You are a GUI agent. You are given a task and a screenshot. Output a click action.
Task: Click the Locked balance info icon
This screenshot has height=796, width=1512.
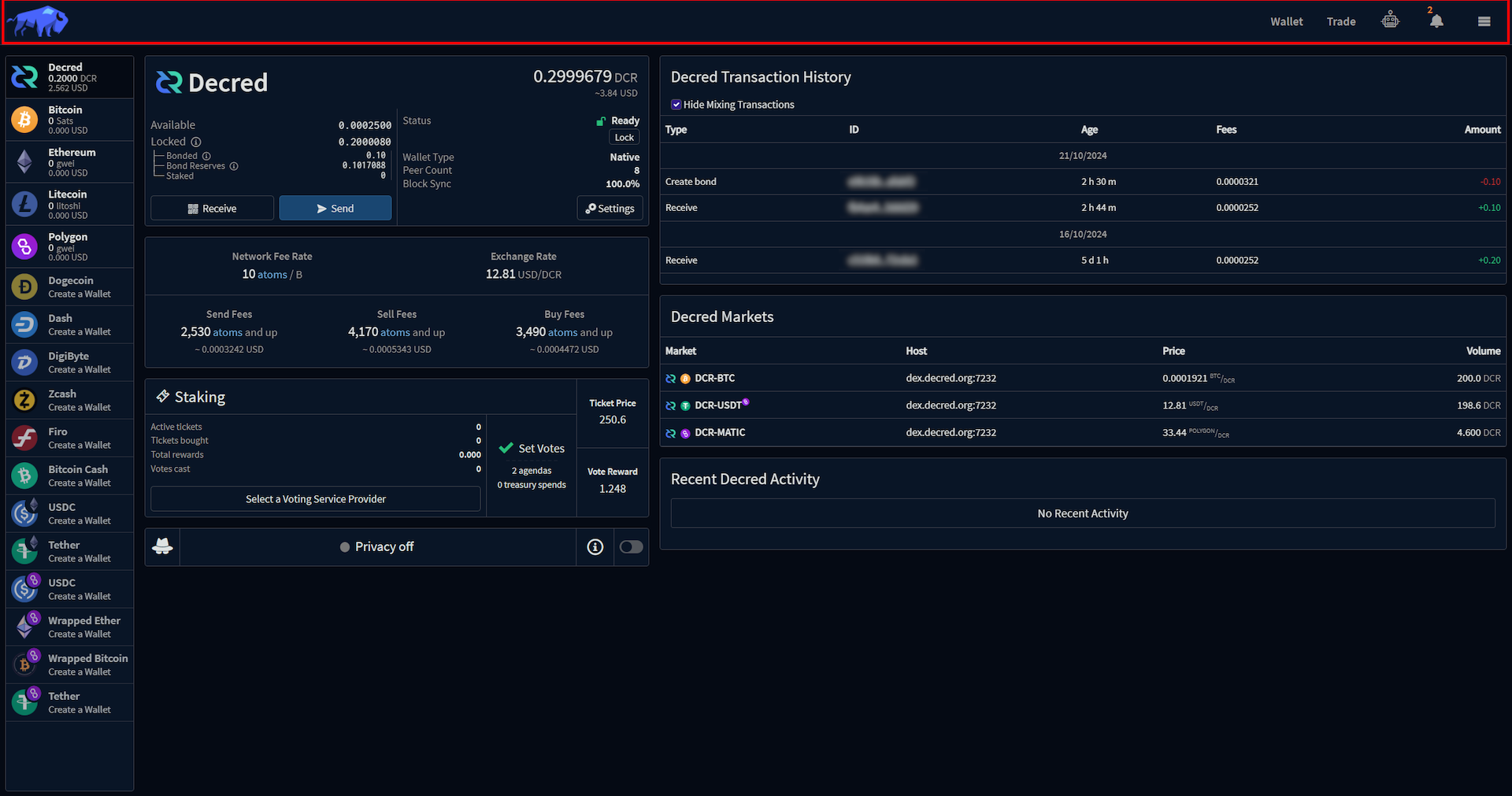pyautogui.click(x=196, y=142)
